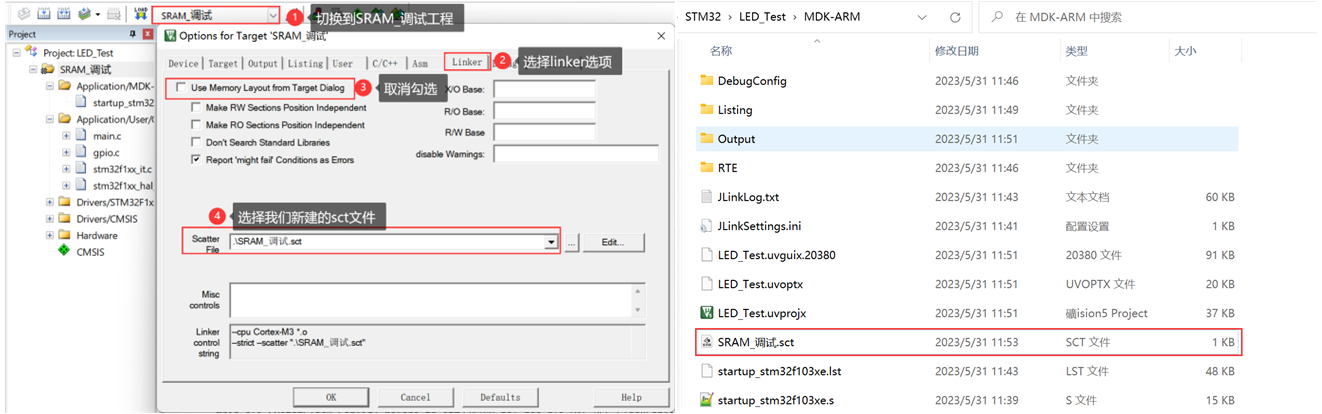
Task: Enable Use Memory Layout from Target Dialog
Action: (x=181, y=88)
